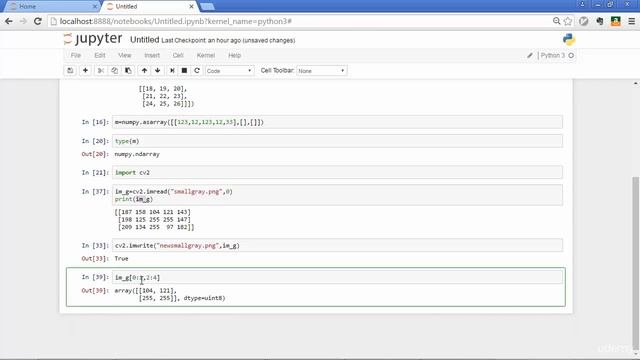Click output True of Out[33]
This screenshot has width=640, height=360.
point(122,259)
